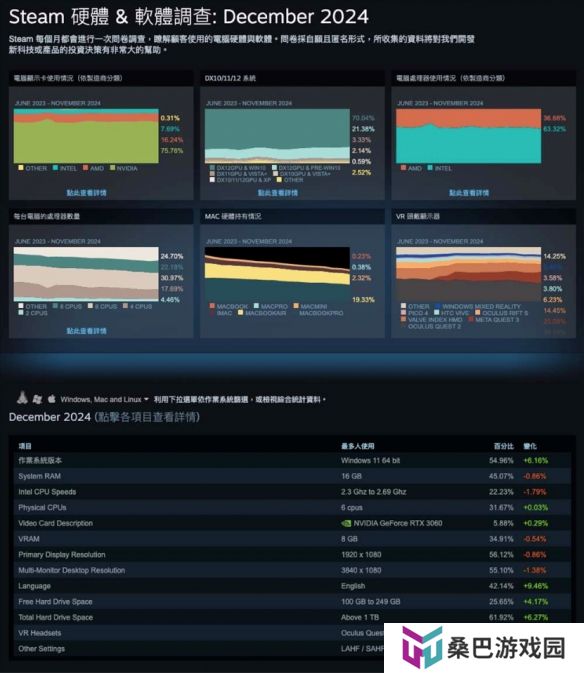584x673 pixels.
Task: Expand the VRAM row
Action: tap(292, 539)
